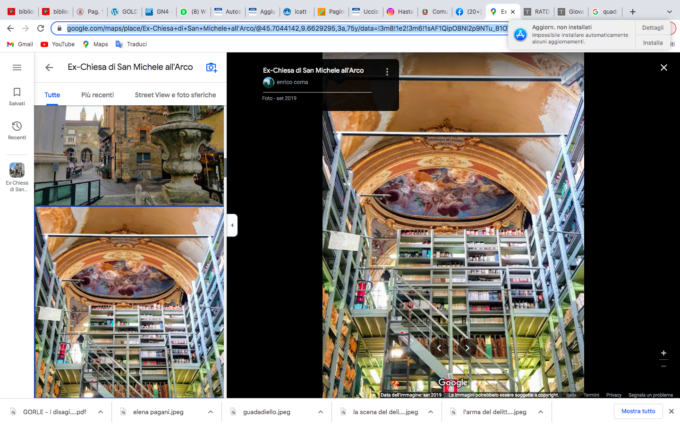Expand options for elena pagani.jpeg download
This screenshot has height=425, width=680.
click(x=210, y=412)
